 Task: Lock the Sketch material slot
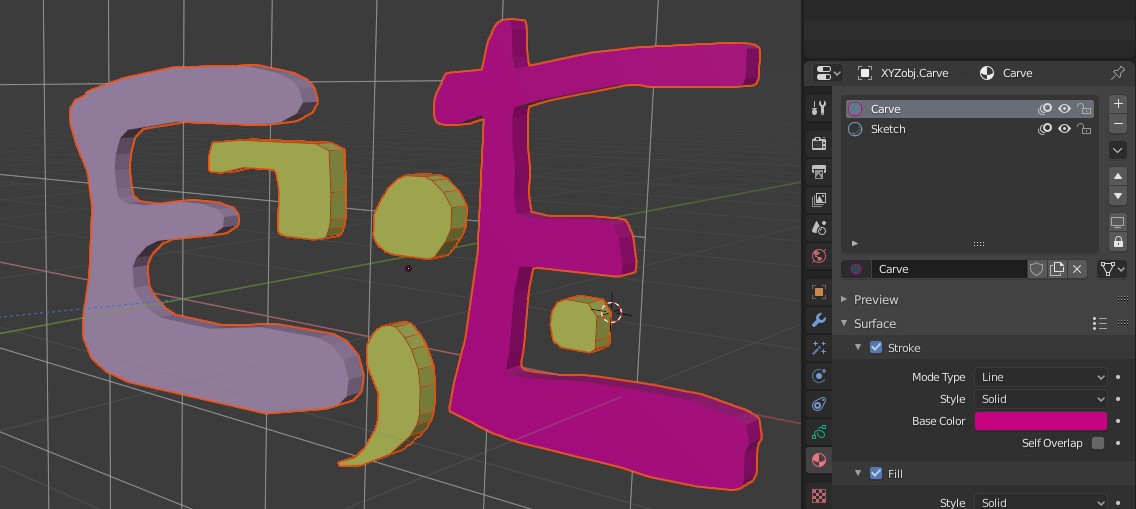click(1084, 129)
